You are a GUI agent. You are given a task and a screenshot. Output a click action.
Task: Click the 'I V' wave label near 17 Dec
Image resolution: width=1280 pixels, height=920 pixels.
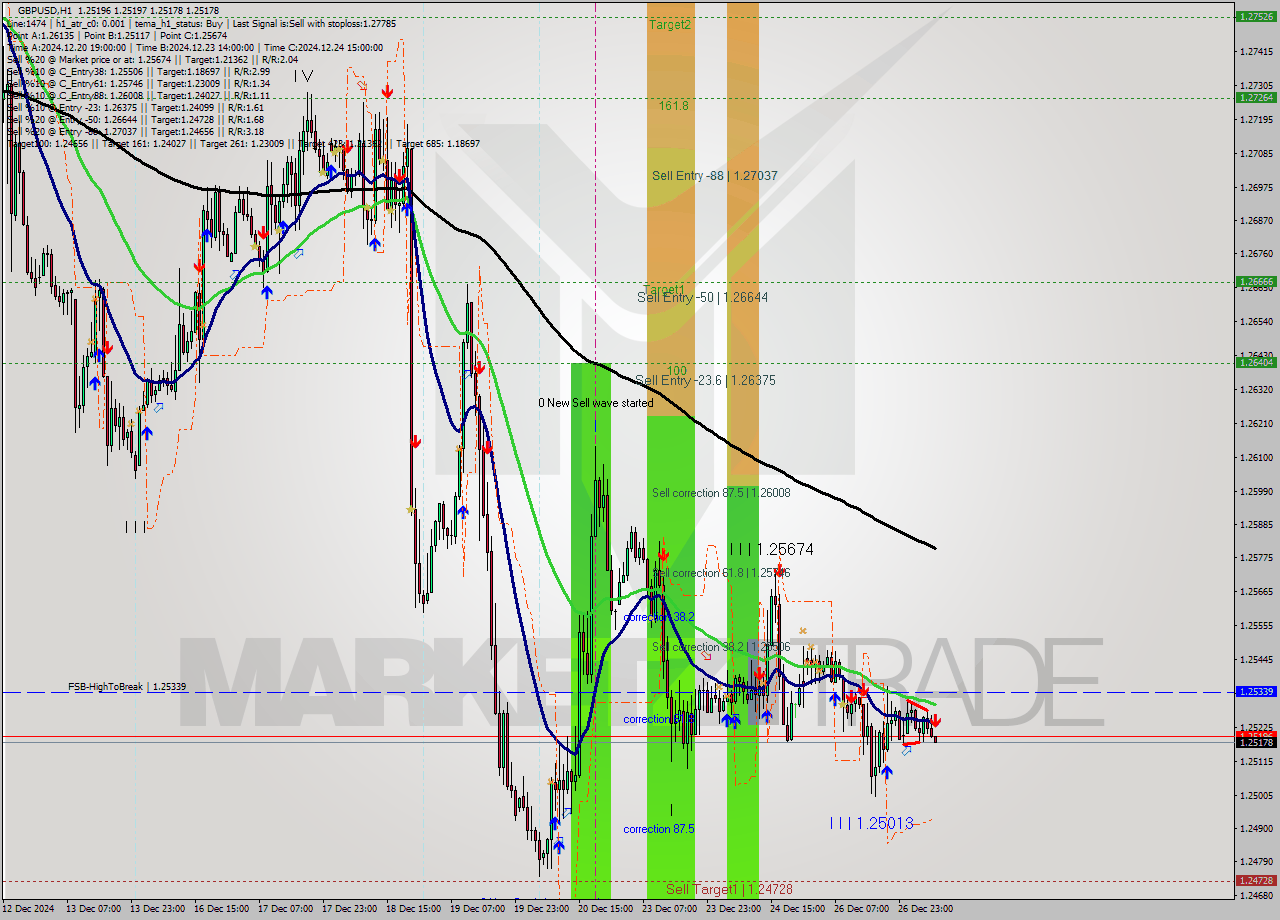303,76
